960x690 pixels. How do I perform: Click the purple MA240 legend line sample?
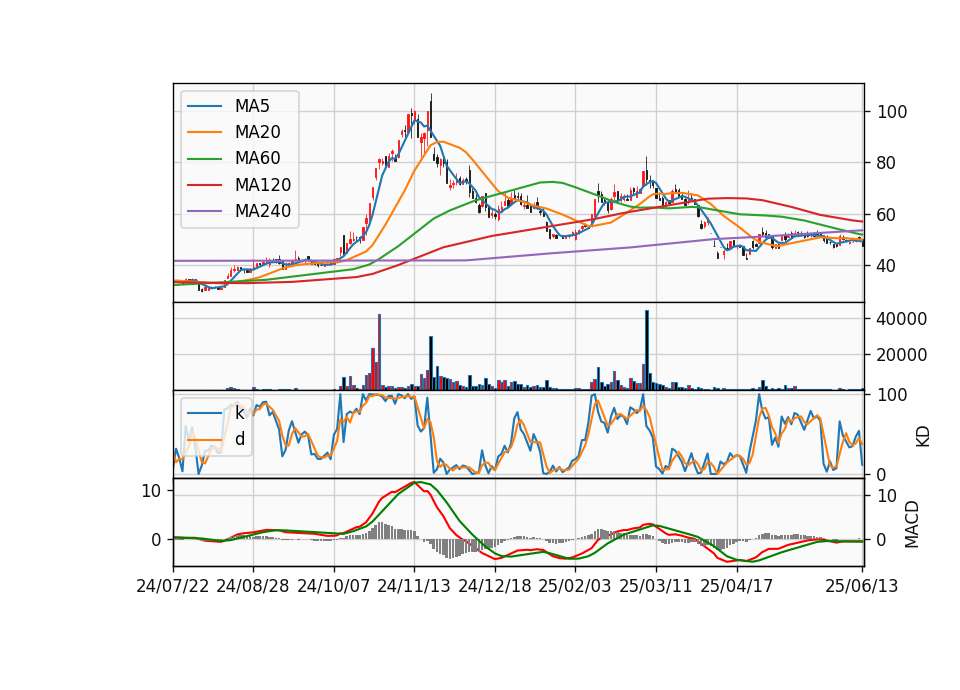point(204,211)
